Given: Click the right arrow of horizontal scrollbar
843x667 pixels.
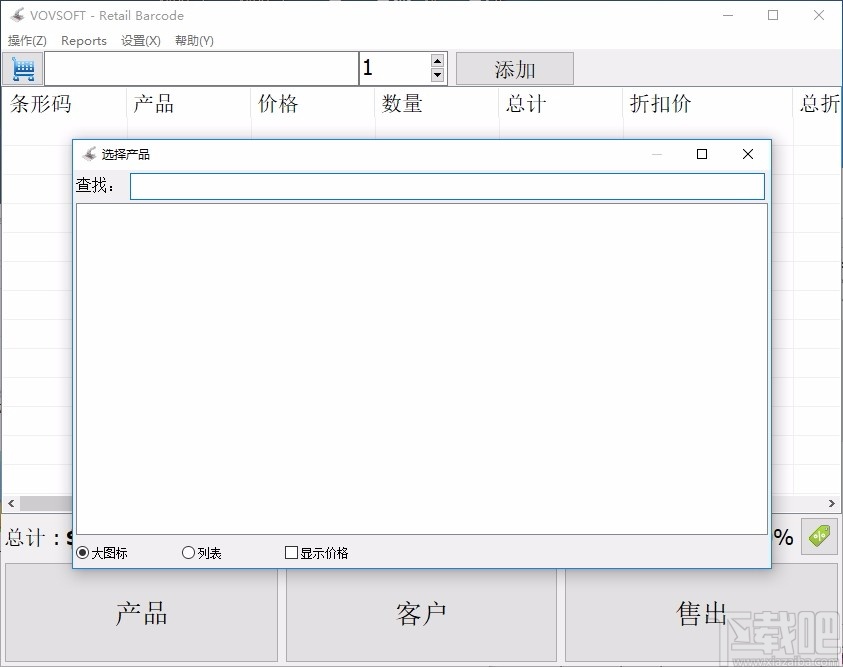Looking at the screenshot, I should tap(831, 504).
